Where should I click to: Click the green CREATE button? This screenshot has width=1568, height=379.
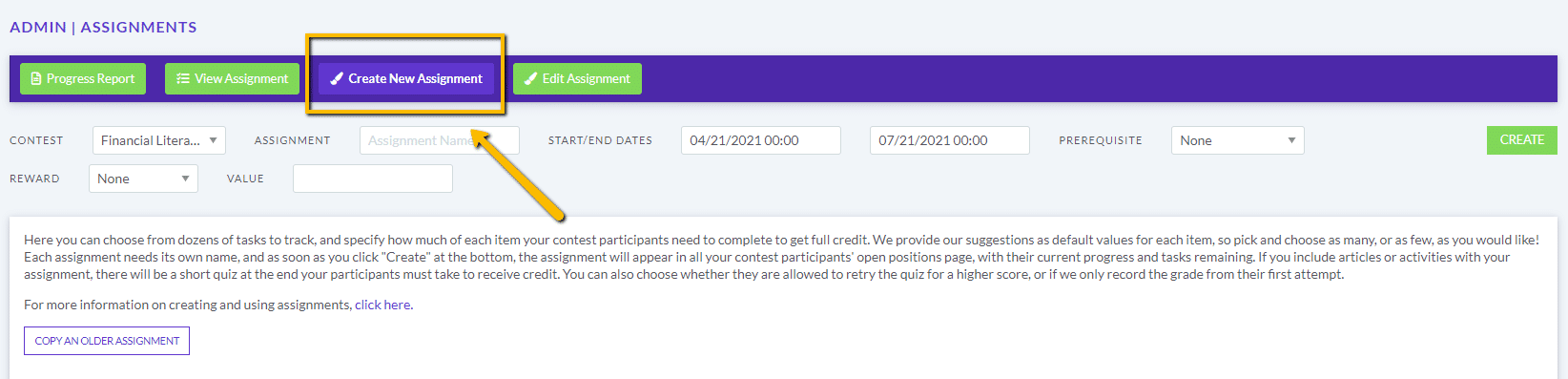pyautogui.click(x=1522, y=140)
